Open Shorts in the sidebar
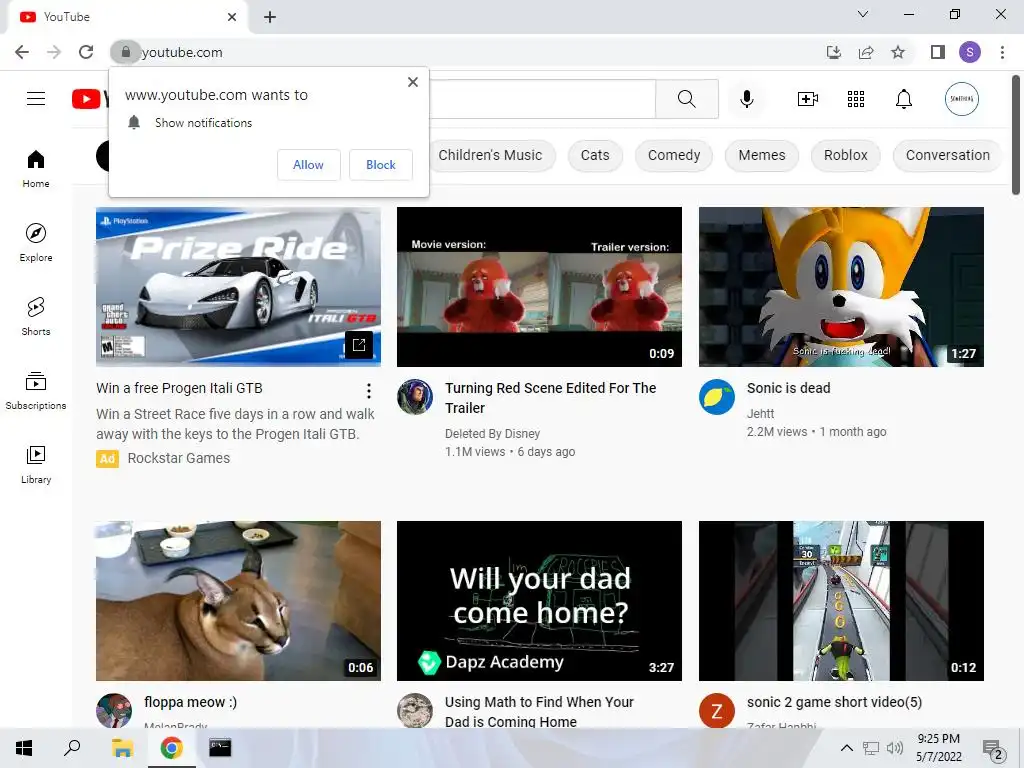Screen dimensions: 1024x768 tap(36, 316)
